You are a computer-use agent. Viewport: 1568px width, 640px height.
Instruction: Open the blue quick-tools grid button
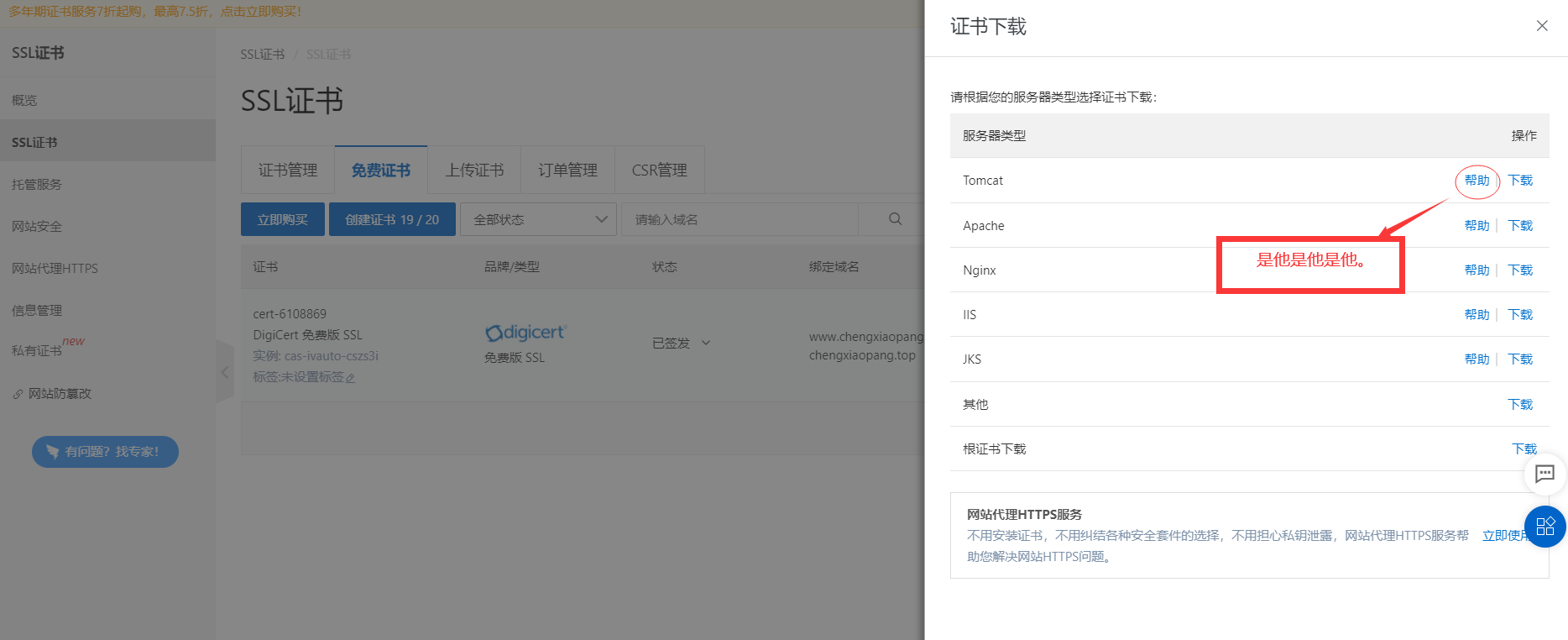coord(1545,527)
